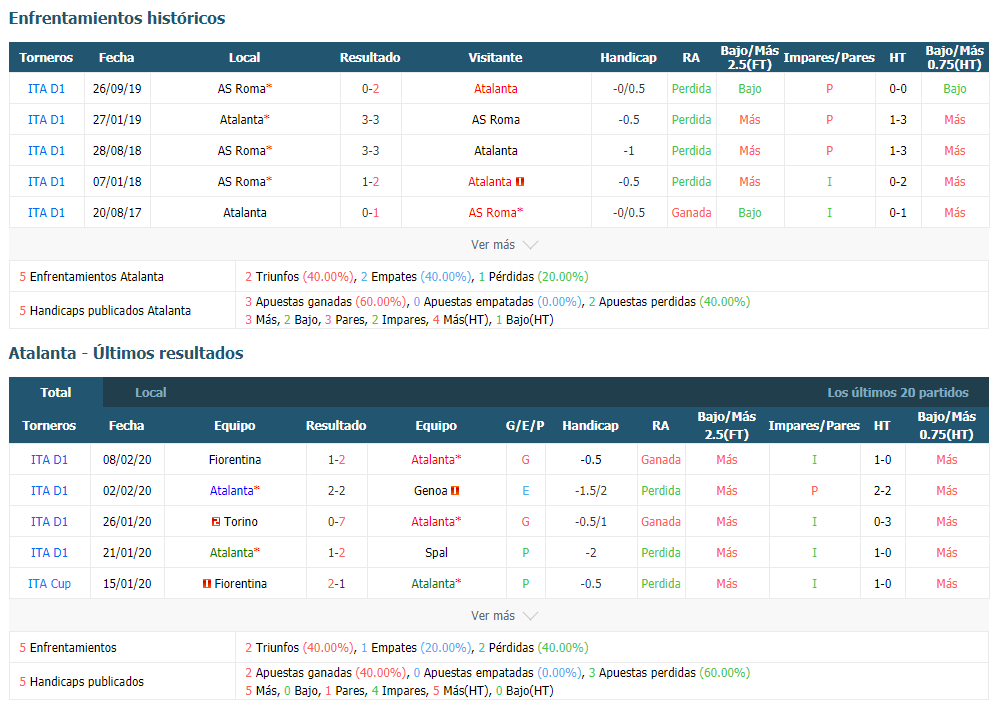Click the red card icon beside Fiorentina 15/01/20
Image resolution: width=1001 pixels, height=711 pixels.
pos(207,583)
